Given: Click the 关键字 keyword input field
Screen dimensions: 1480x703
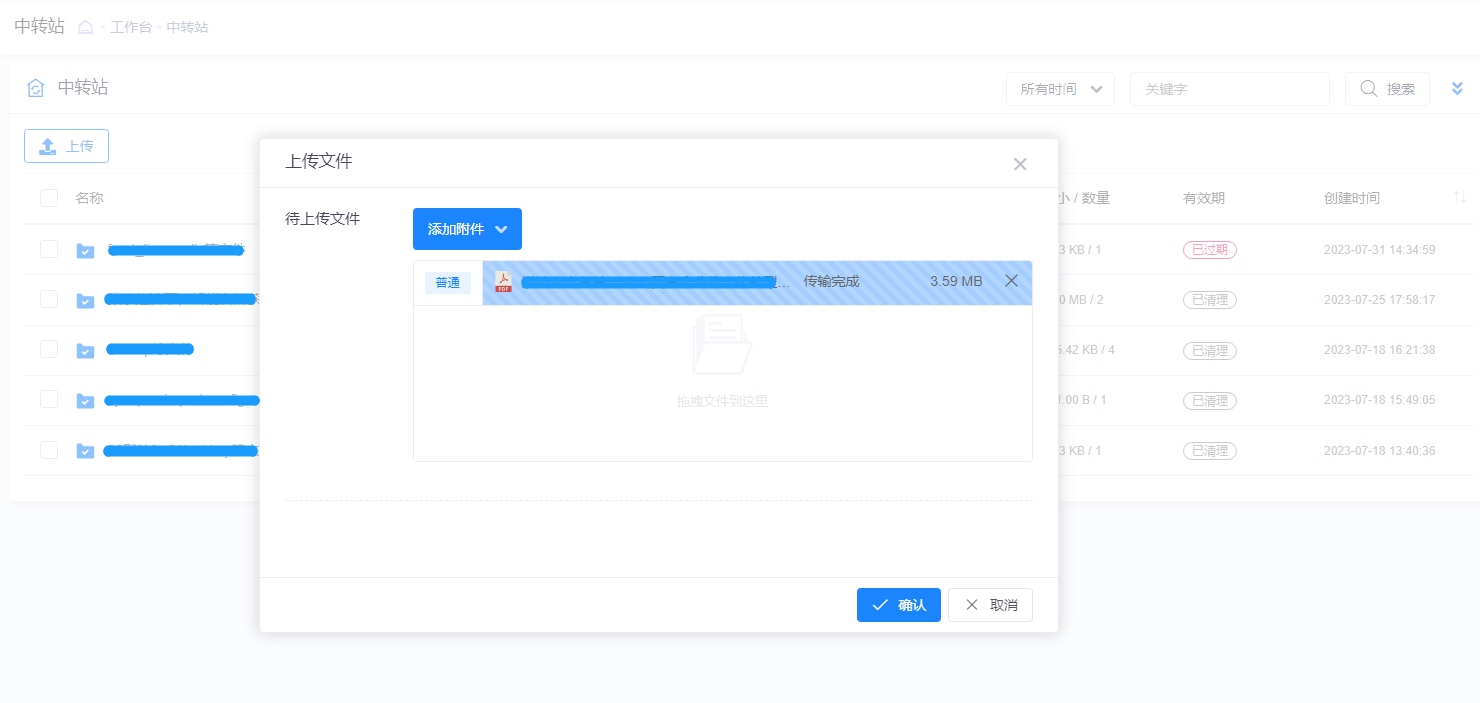Looking at the screenshot, I should pos(1229,89).
